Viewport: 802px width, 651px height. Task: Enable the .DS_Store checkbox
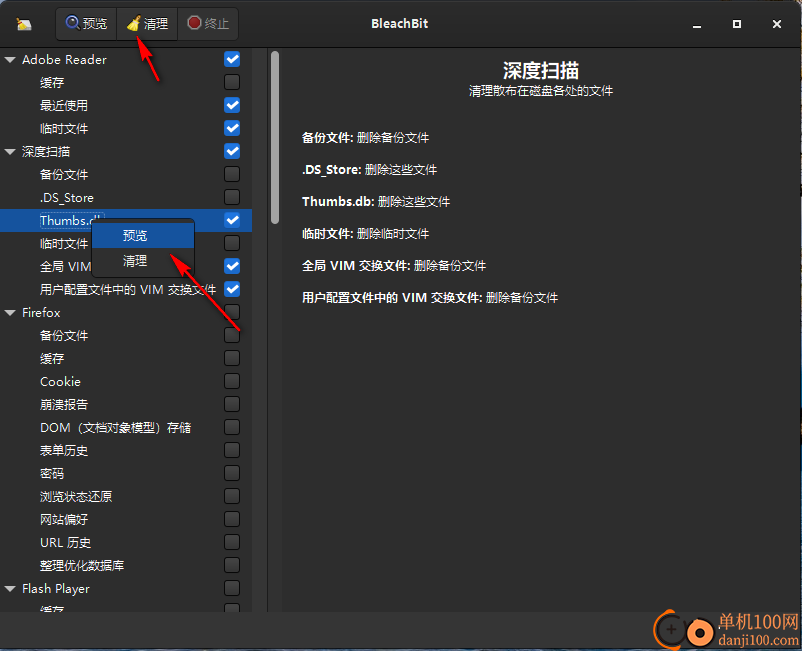(232, 197)
